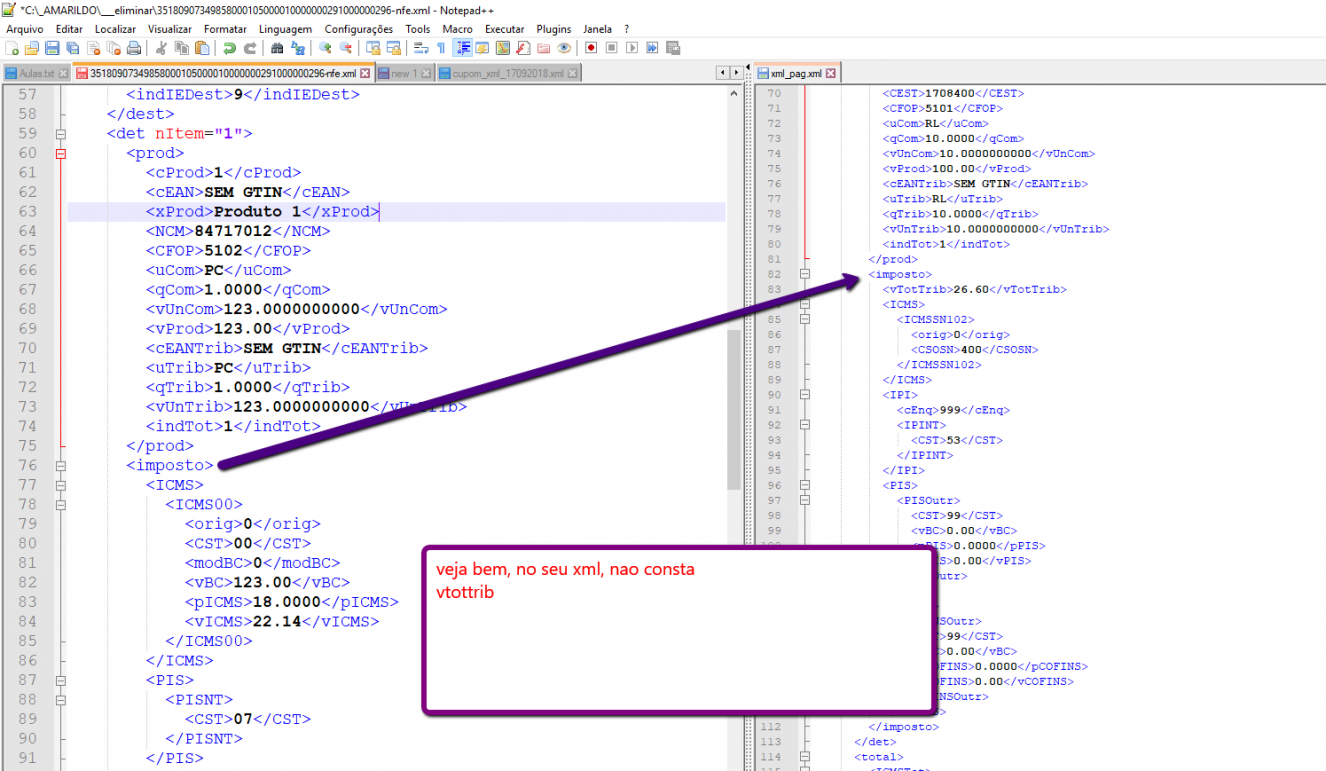Start macro recording with red record icon
Screen dimensions: 1326x771
tap(591, 48)
